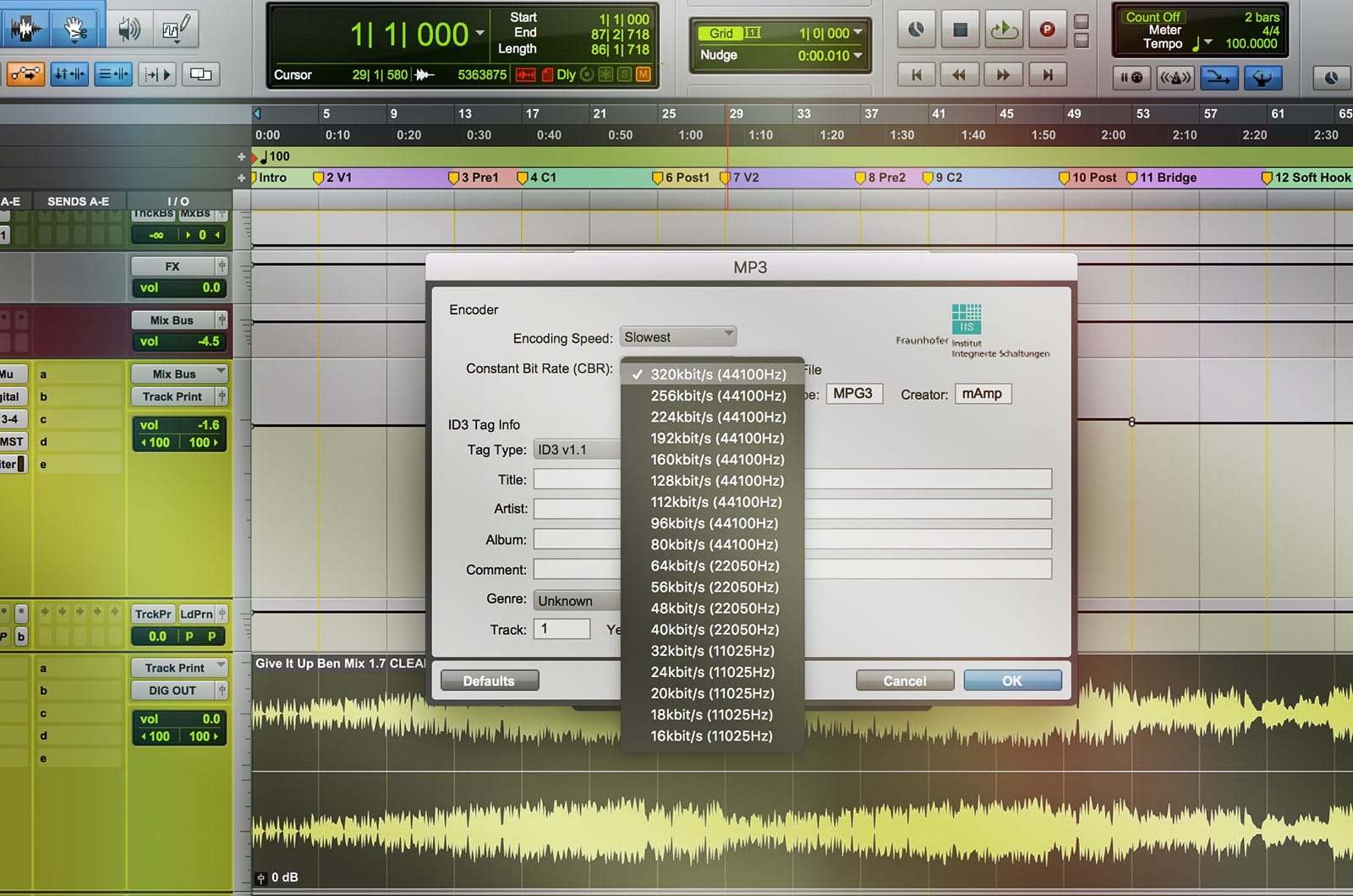Open the Encoding Speed dropdown

coord(678,336)
